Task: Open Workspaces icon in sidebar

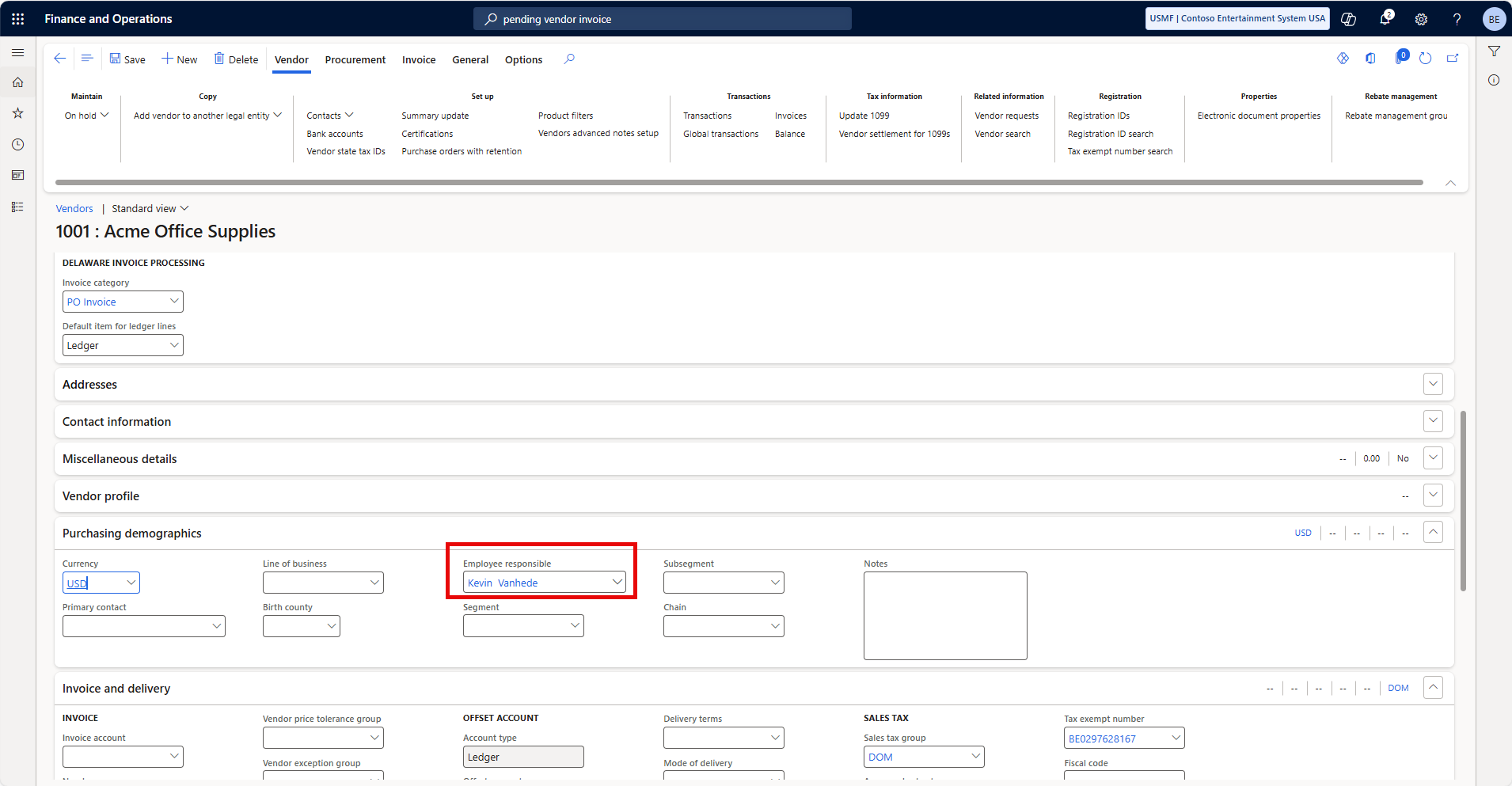Action: coord(17,175)
